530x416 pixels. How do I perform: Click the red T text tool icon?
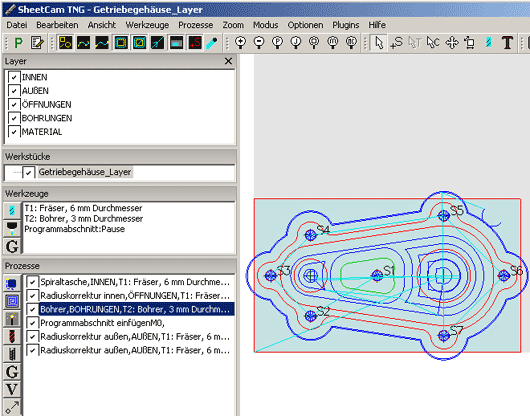pos(507,43)
